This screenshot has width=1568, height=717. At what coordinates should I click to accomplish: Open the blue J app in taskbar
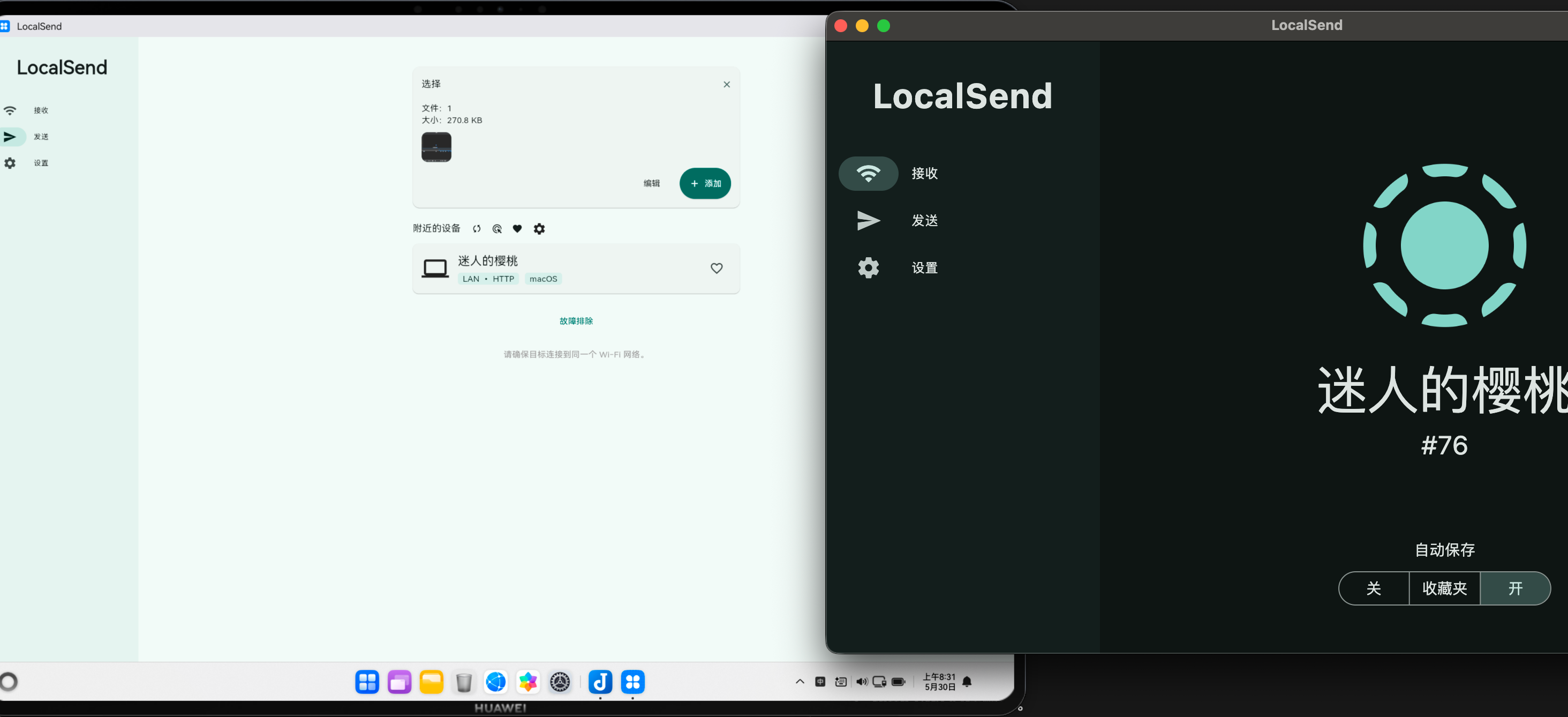point(600,682)
